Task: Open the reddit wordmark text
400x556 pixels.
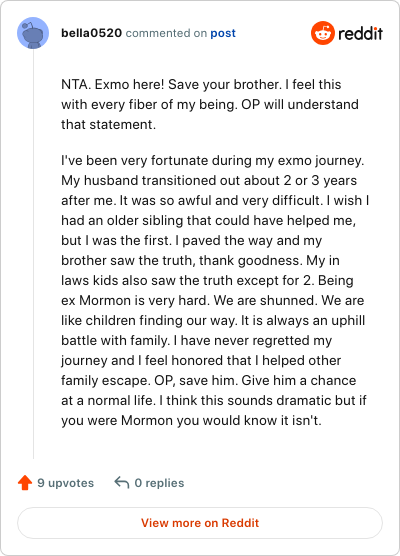Action: pos(360,34)
